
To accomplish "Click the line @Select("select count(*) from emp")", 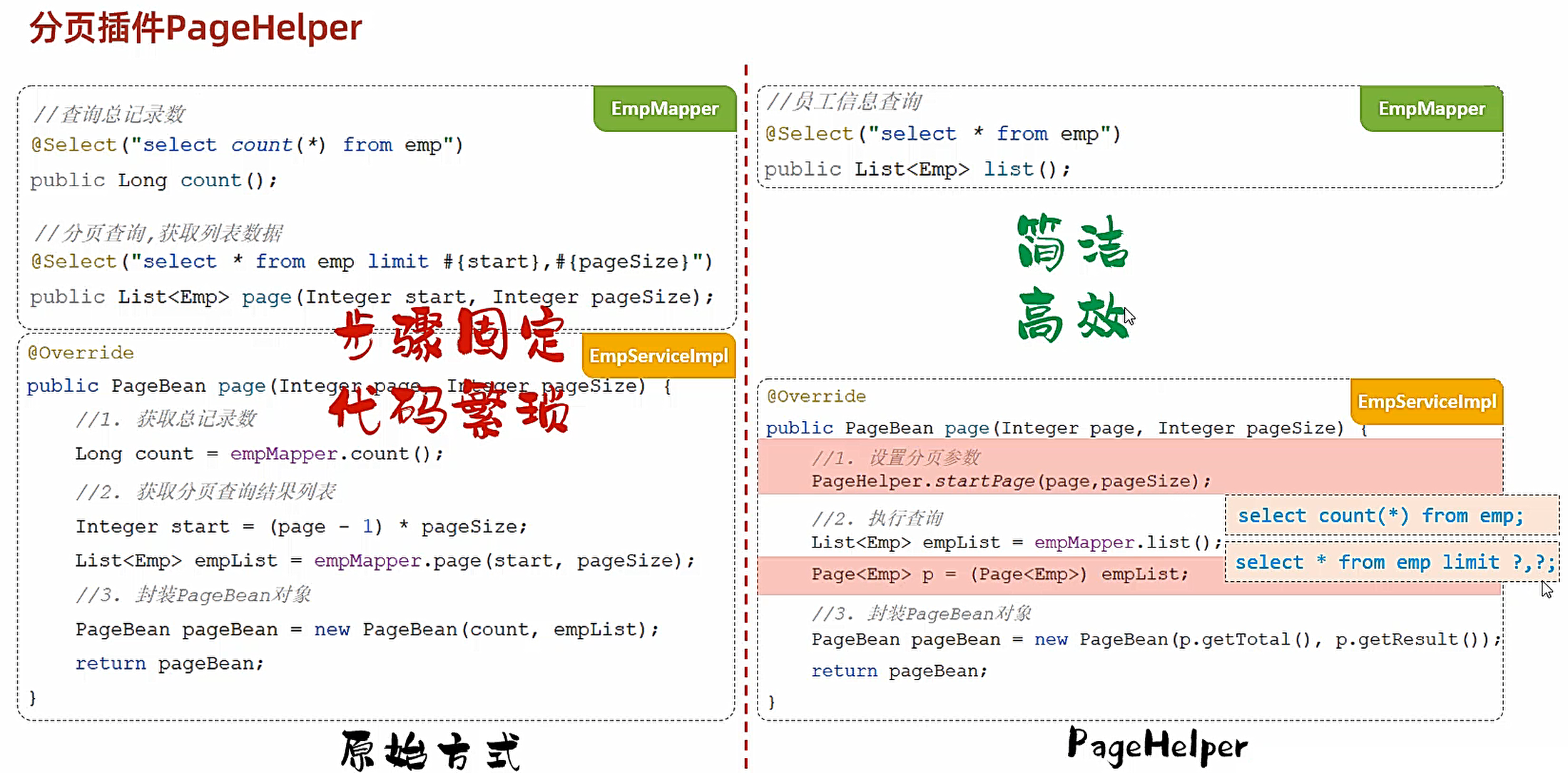I will click(247, 145).
